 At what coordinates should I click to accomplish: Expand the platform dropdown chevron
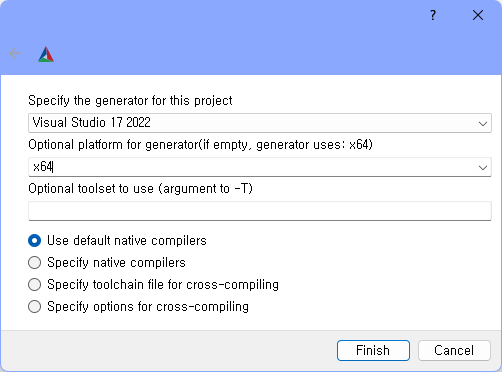[x=483, y=167]
